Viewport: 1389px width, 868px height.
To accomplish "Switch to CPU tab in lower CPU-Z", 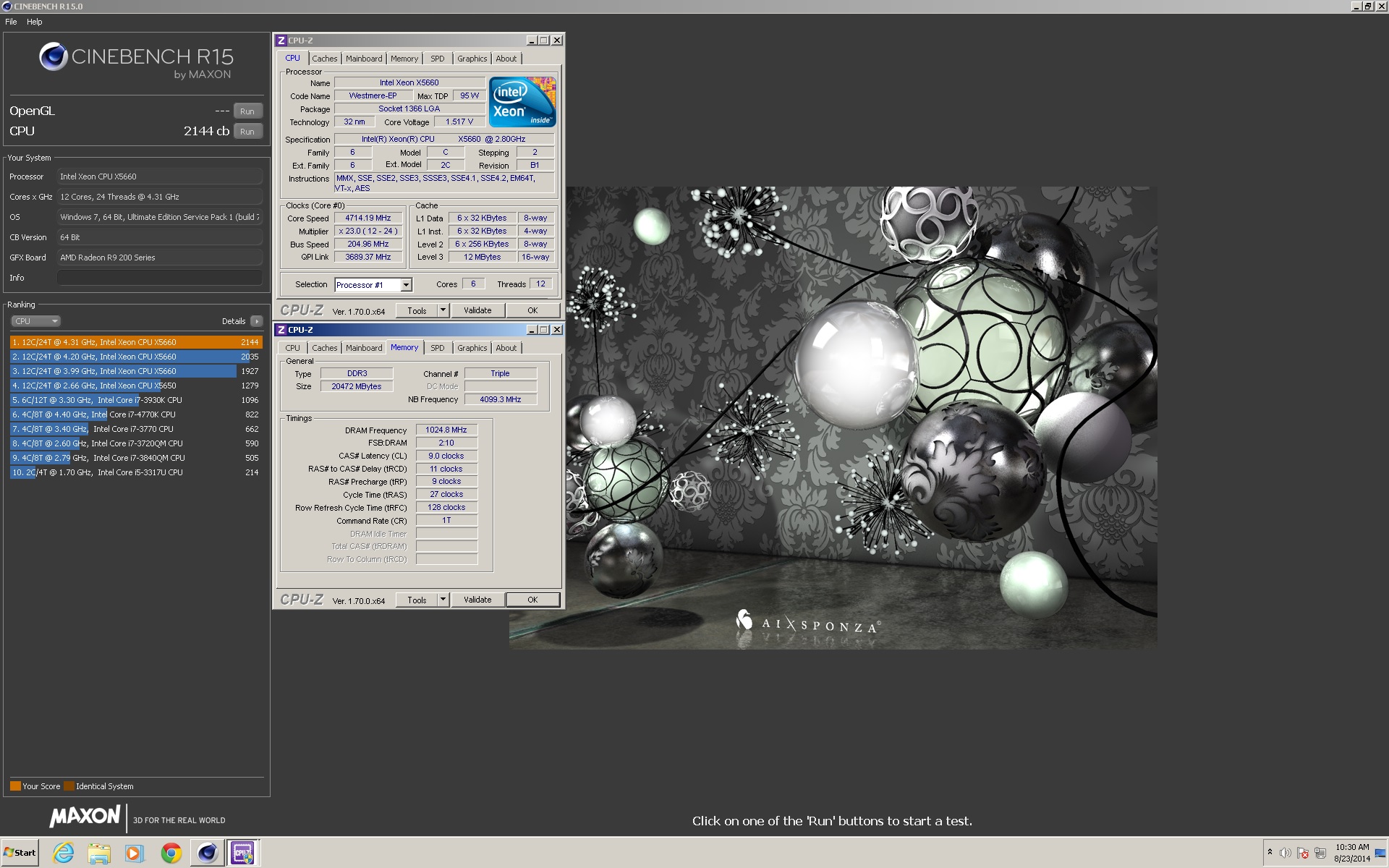I will (x=292, y=348).
